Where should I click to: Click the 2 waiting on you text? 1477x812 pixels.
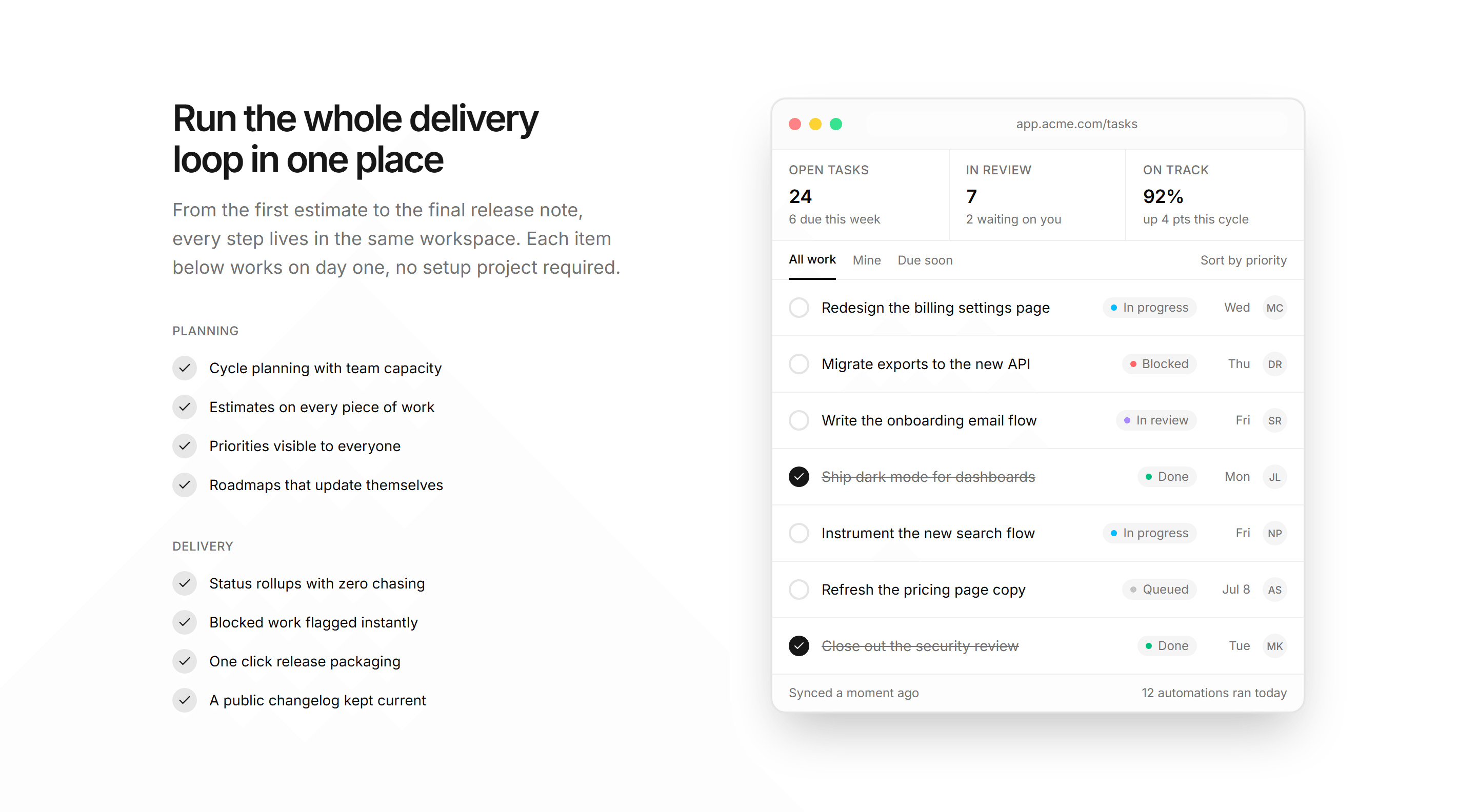tap(1013, 219)
